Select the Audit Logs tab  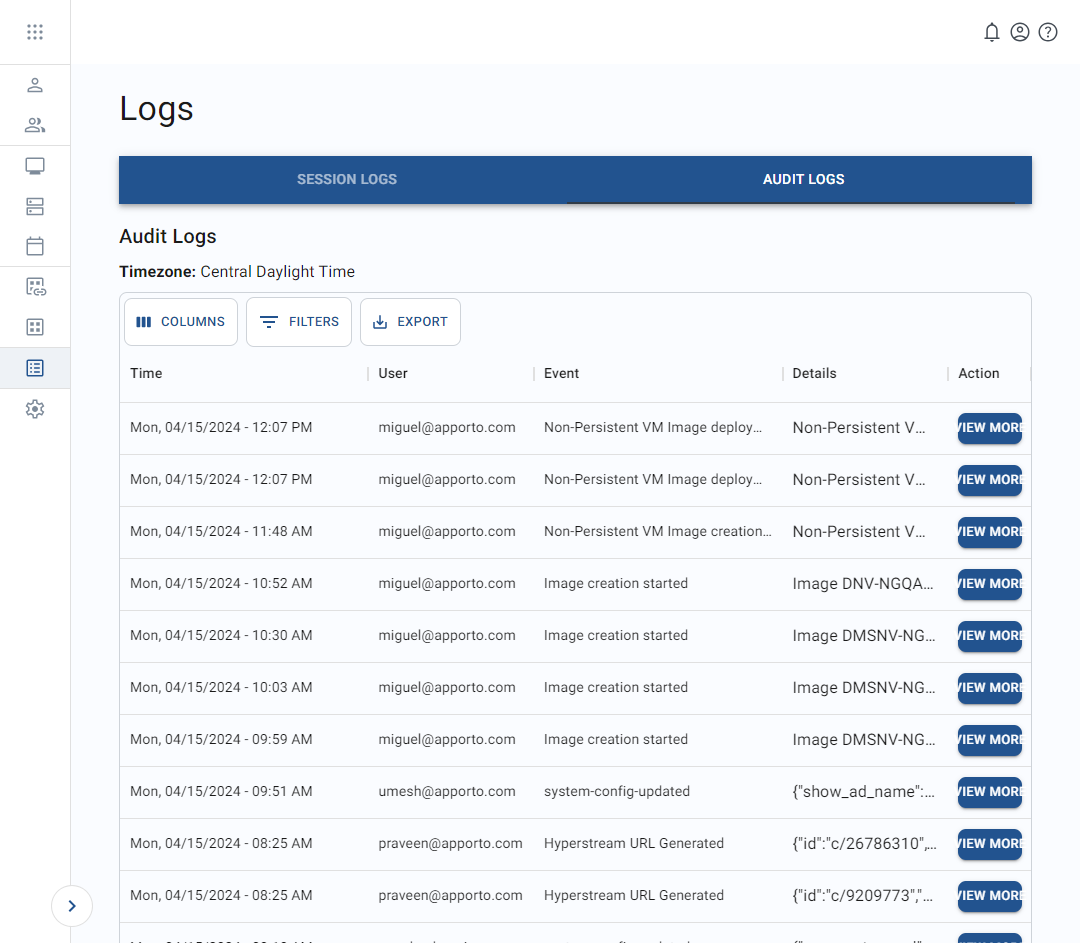point(803,180)
